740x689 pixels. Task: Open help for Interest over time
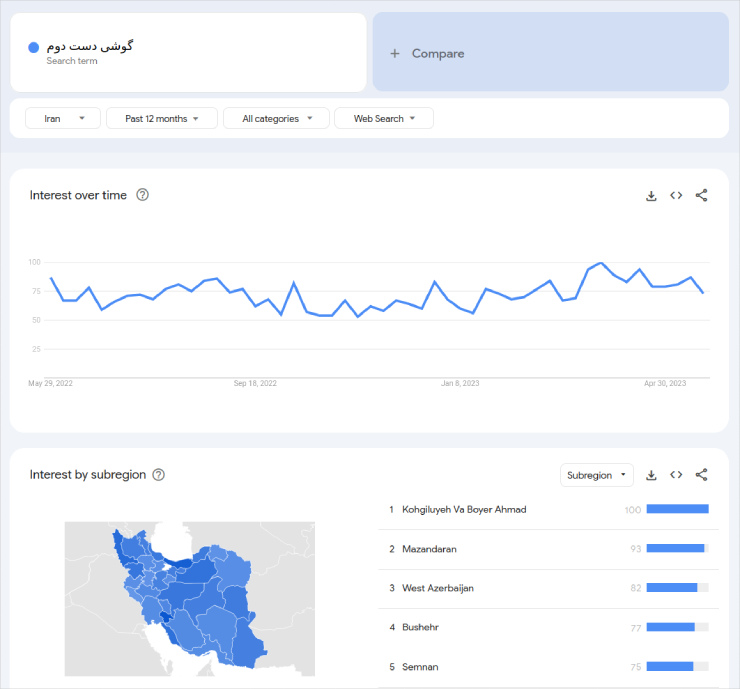[142, 195]
